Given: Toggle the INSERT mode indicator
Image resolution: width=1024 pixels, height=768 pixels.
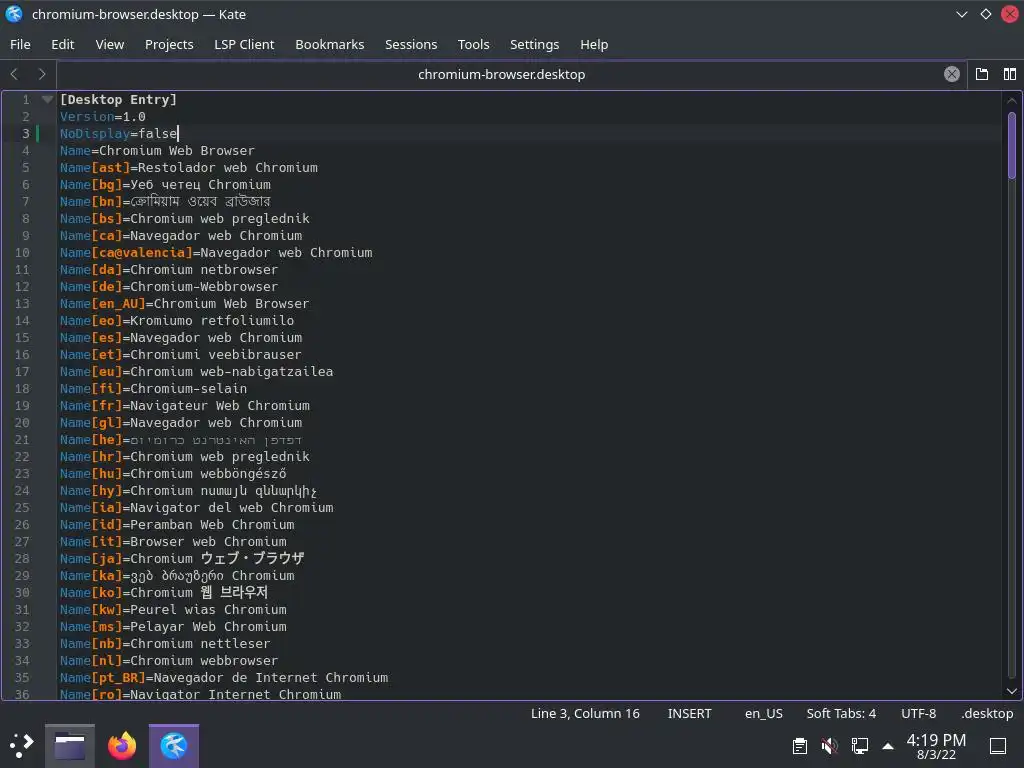Looking at the screenshot, I should pos(689,713).
